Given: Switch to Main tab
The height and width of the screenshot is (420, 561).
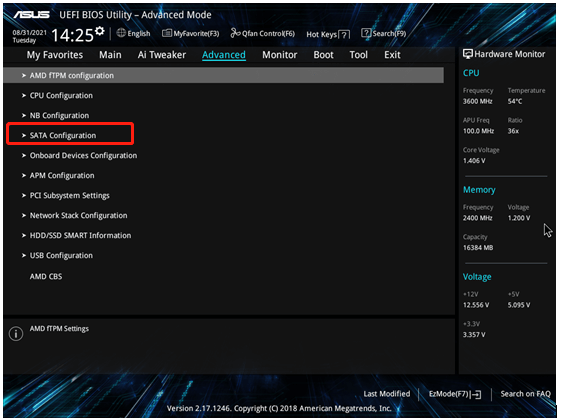Looking at the screenshot, I should pos(110,55).
